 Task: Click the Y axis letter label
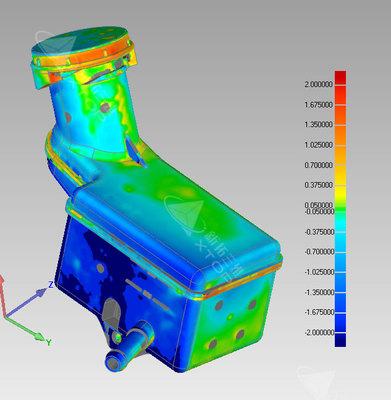click(x=49, y=342)
